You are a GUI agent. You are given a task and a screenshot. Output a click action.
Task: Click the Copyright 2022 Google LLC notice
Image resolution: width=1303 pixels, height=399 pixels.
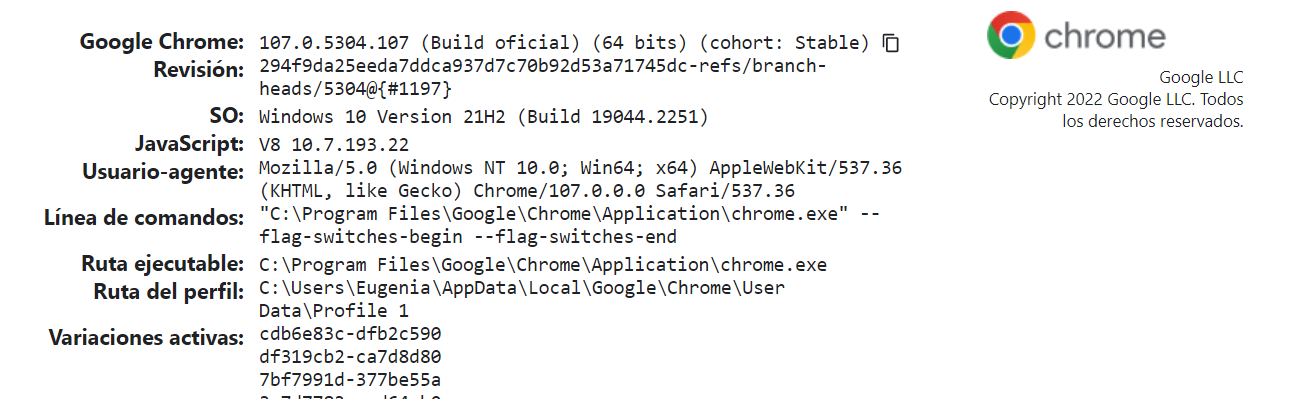point(1116,110)
